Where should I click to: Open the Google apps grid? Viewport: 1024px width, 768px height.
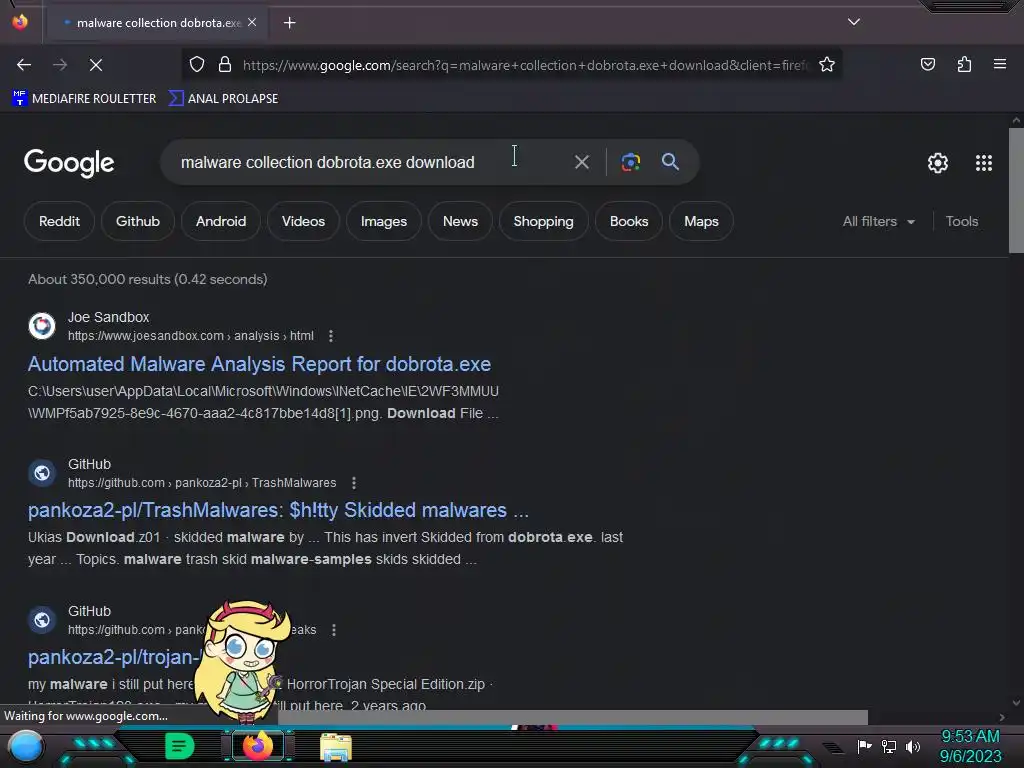(x=984, y=163)
